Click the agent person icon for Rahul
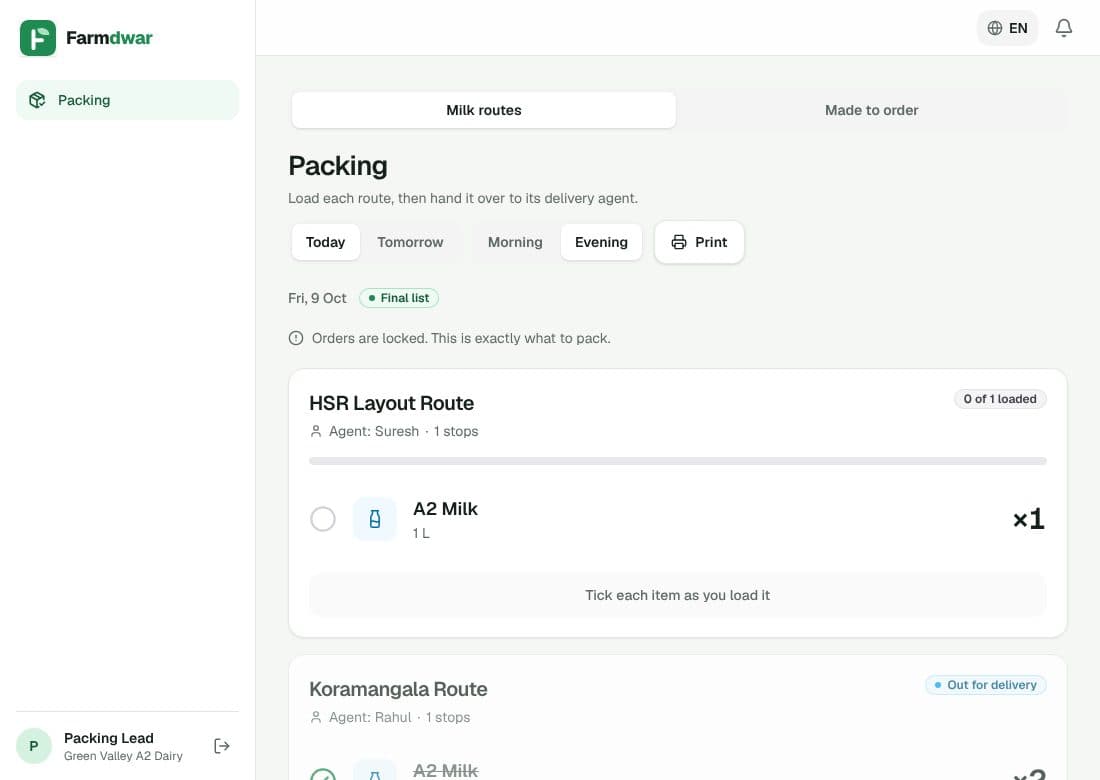Screen dimensions: 1100x780 coord(316,718)
